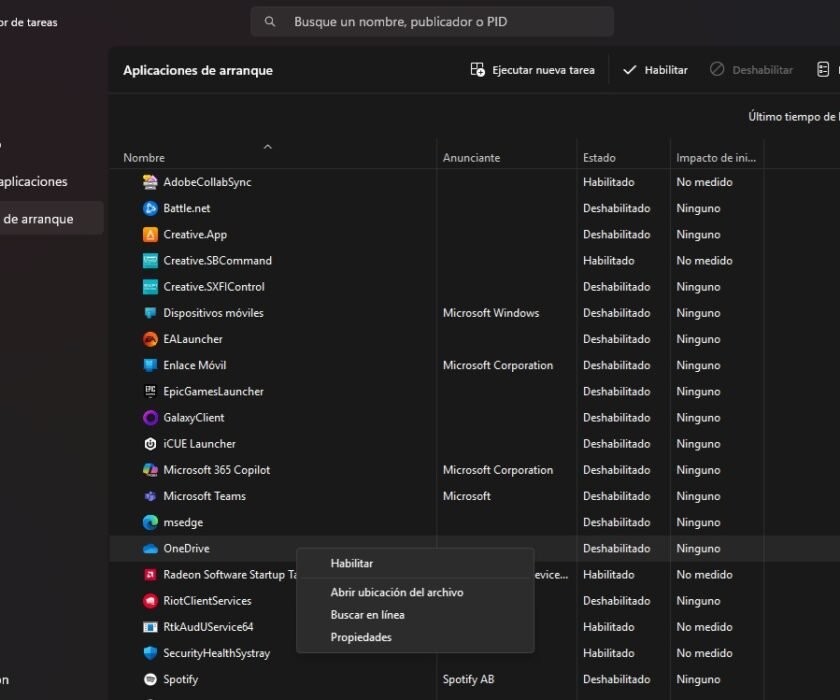
Task: Click the search box for name or PID
Action: 432,21
